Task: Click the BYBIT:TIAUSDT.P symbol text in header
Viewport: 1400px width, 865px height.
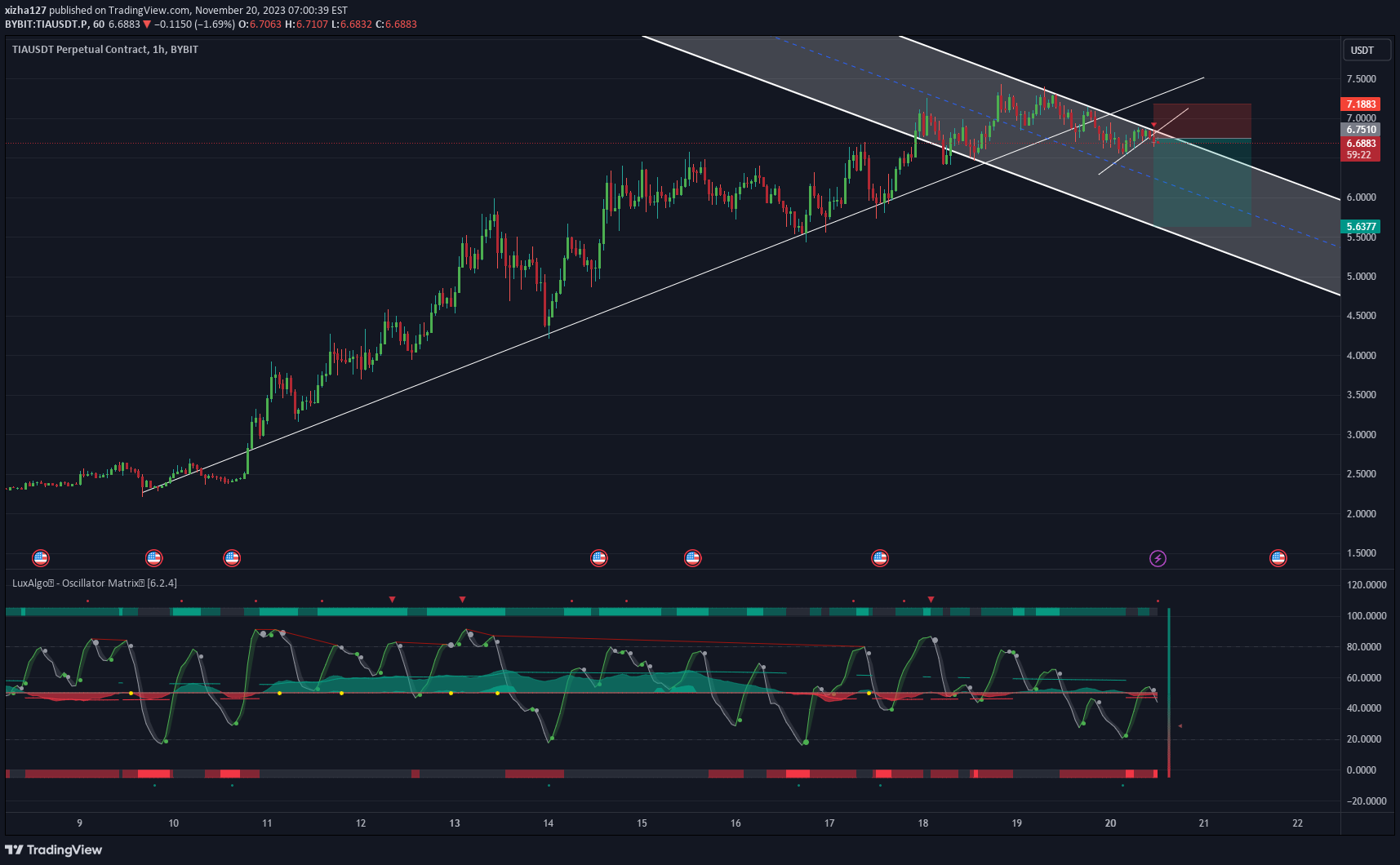Action: pyautogui.click(x=46, y=24)
